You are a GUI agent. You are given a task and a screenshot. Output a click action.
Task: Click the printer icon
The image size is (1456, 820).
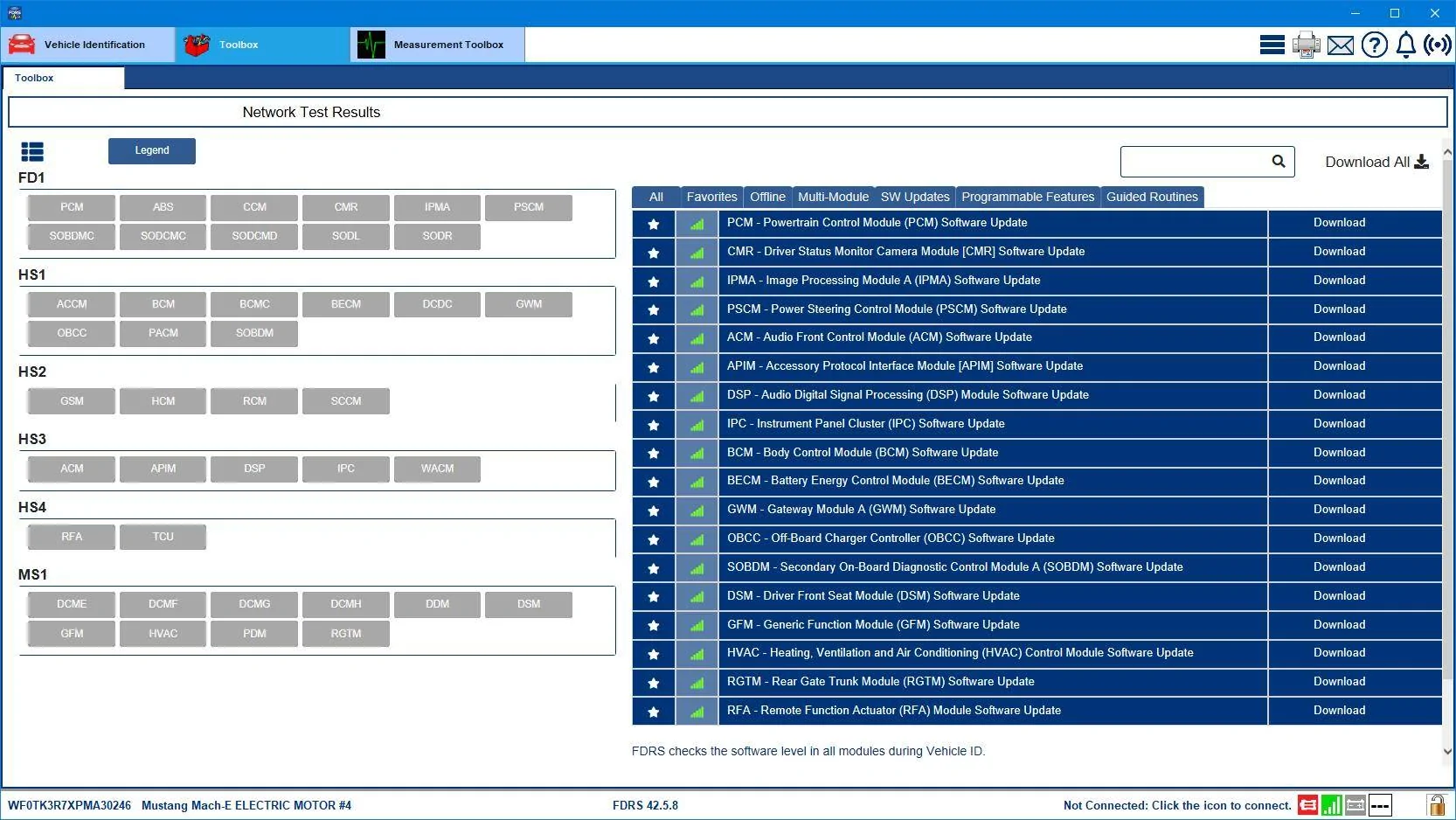coord(1306,45)
